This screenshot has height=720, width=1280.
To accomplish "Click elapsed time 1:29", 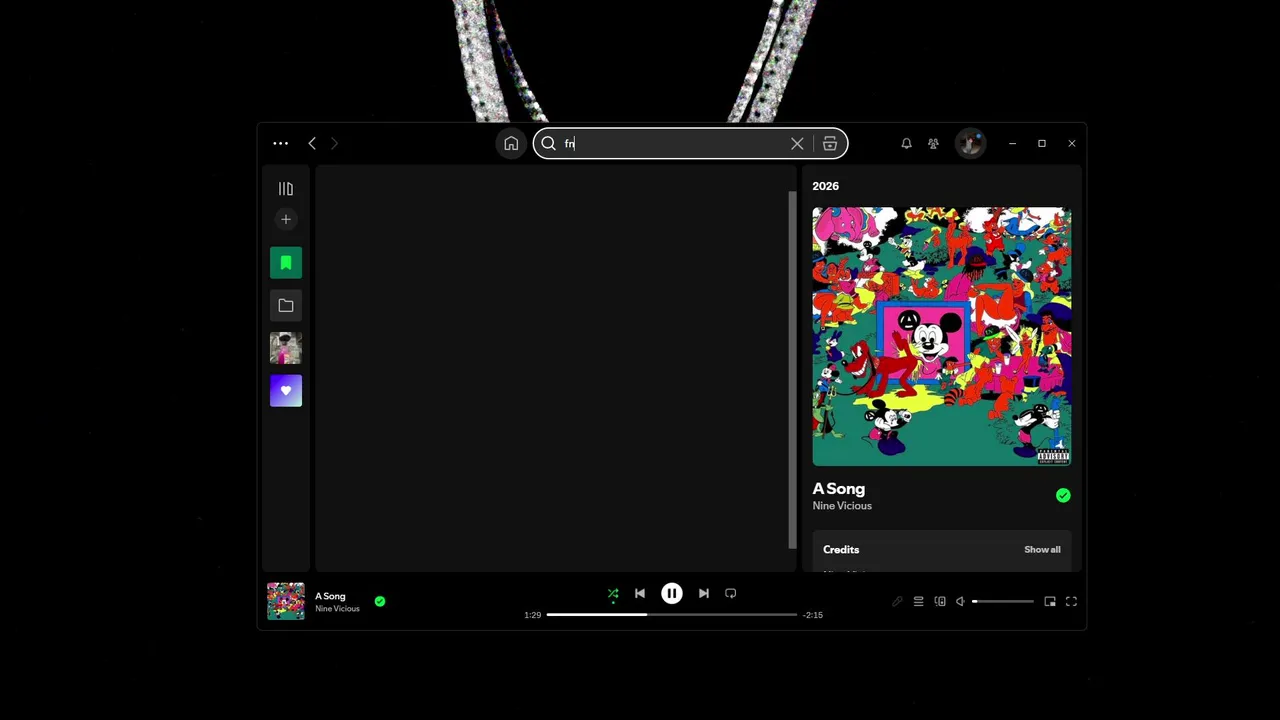I will tap(532, 615).
